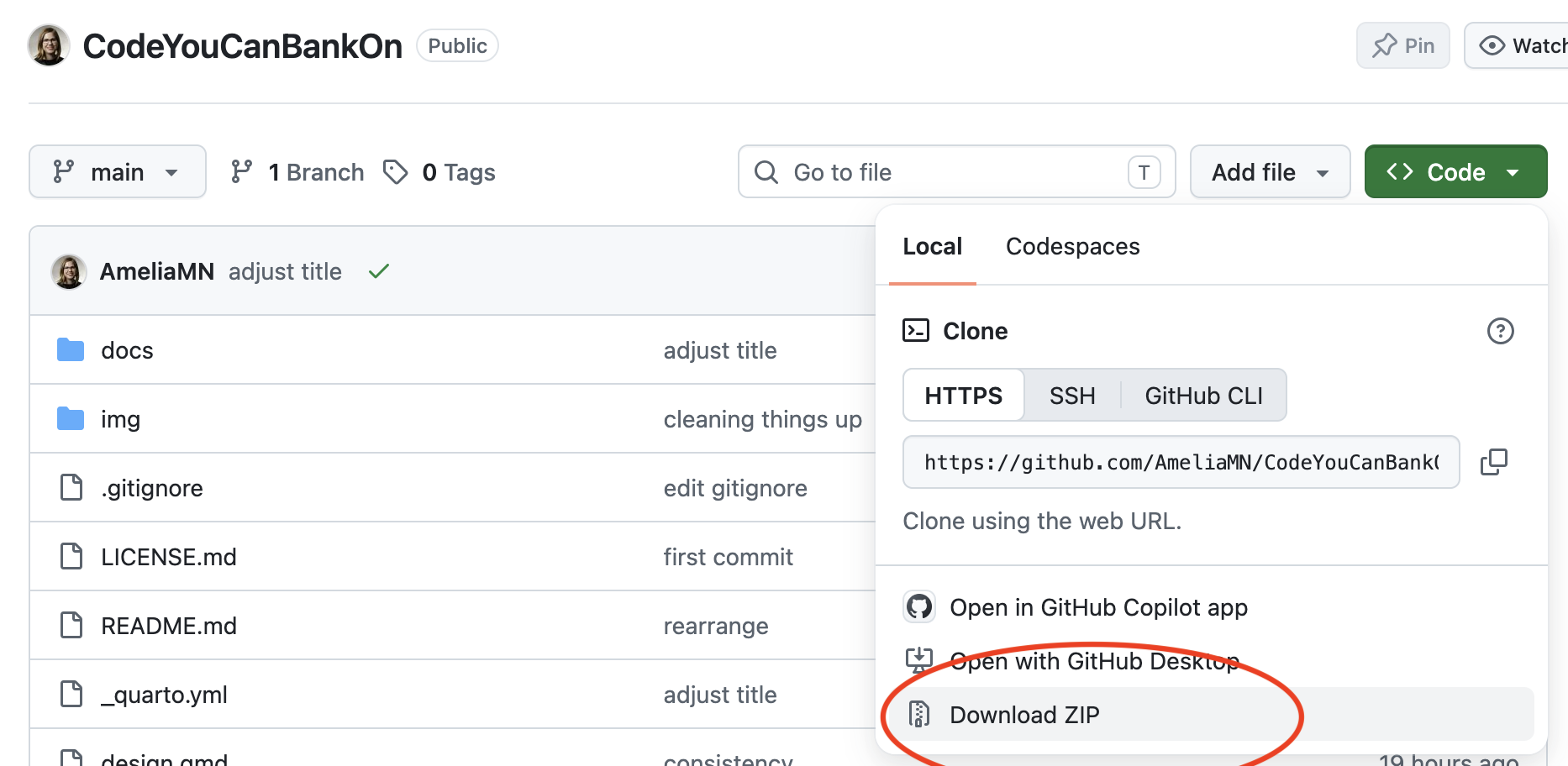1568x766 pixels.
Task: Click the repository owner avatar beside CodeYouCanBankOn
Action: click(49, 45)
